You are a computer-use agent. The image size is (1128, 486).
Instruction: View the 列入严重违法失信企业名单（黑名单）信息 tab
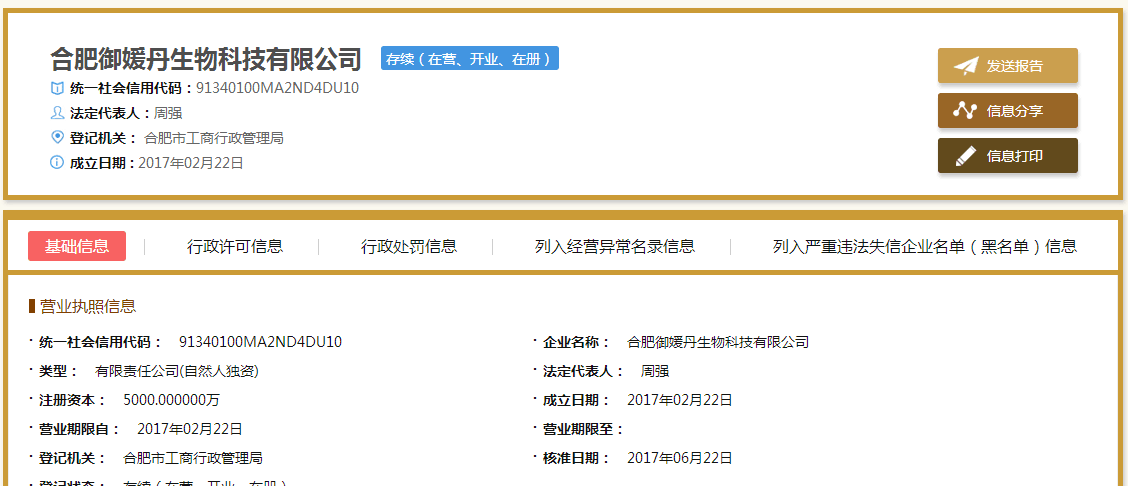(925, 246)
